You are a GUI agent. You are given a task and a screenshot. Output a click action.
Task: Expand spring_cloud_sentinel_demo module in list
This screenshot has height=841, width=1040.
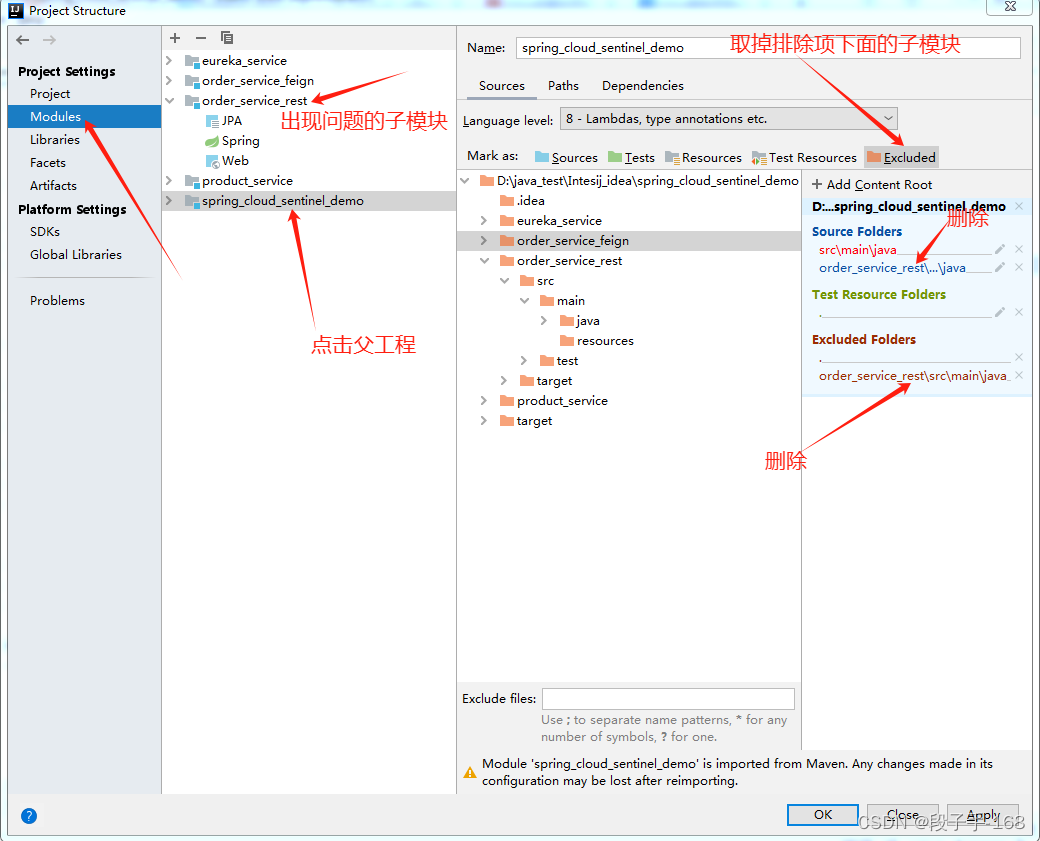click(x=169, y=200)
